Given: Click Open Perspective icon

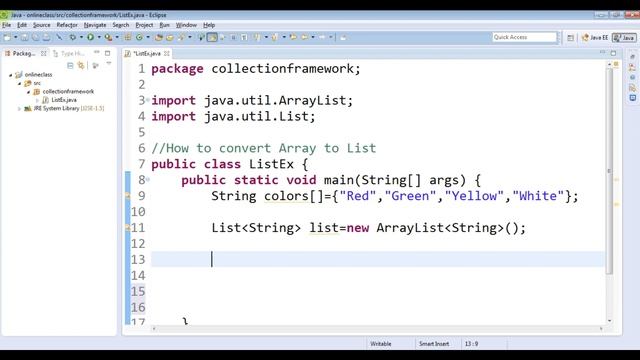Looking at the screenshot, I should pos(570,38).
